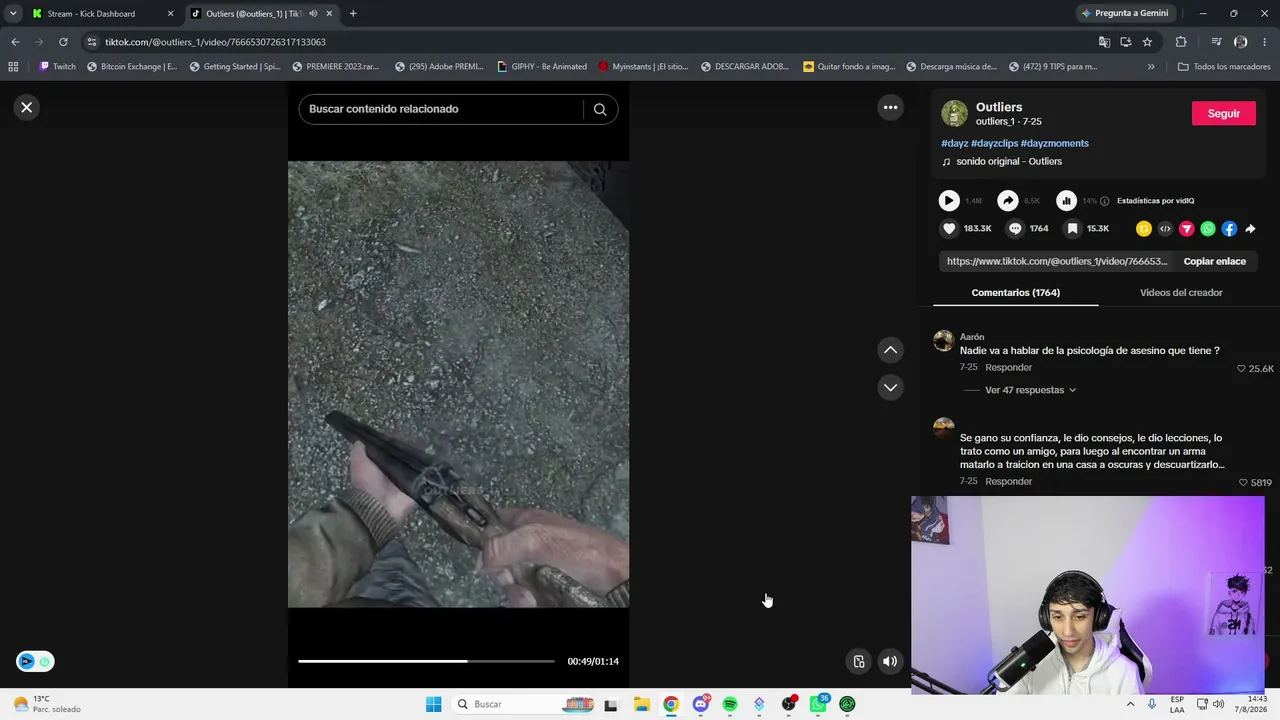This screenshot has height=720, width=1280.
Task: Open the #dayzclips hashtag
Action: click(995, 143)
